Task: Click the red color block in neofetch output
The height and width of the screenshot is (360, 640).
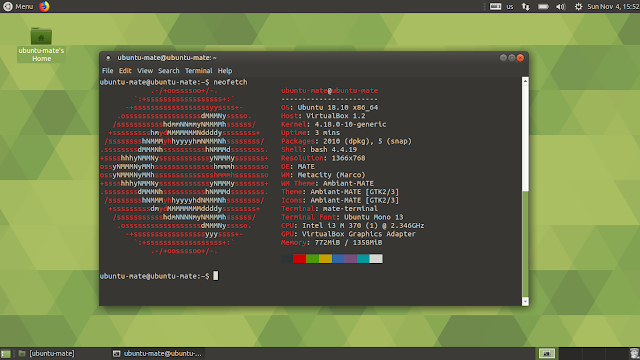Action: pyautogui.click(x=300, y=258)
